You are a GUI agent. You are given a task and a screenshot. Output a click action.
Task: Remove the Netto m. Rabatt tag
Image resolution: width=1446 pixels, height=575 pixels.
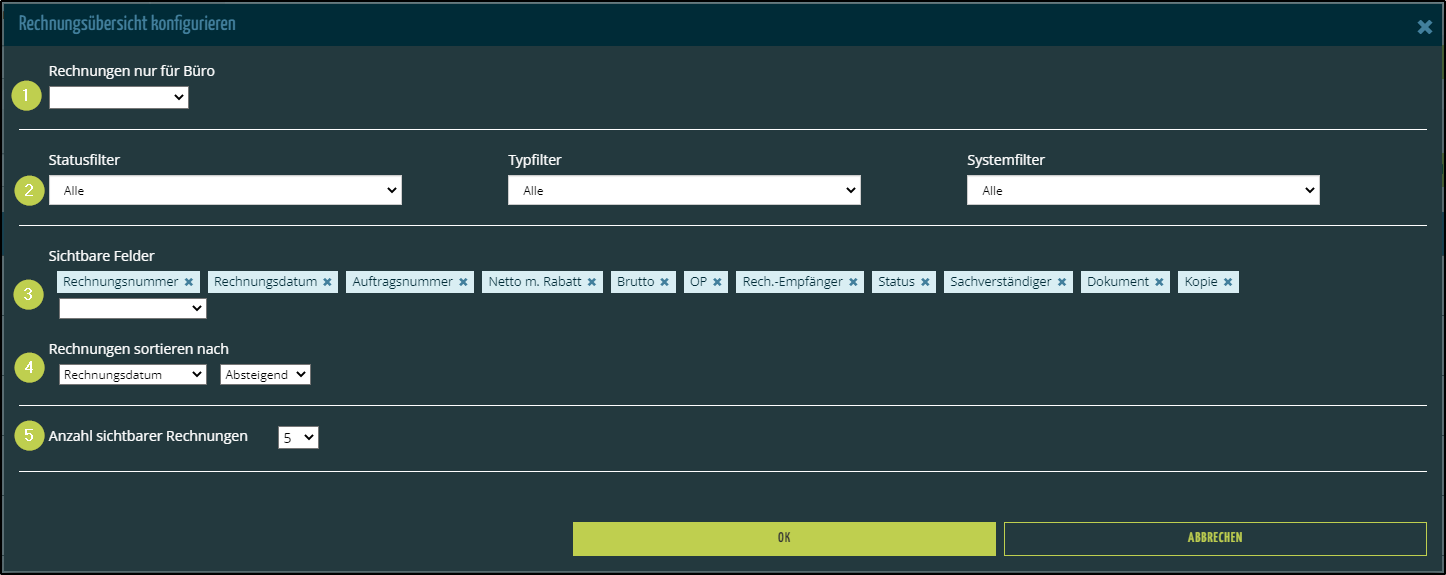coord(592,282)
